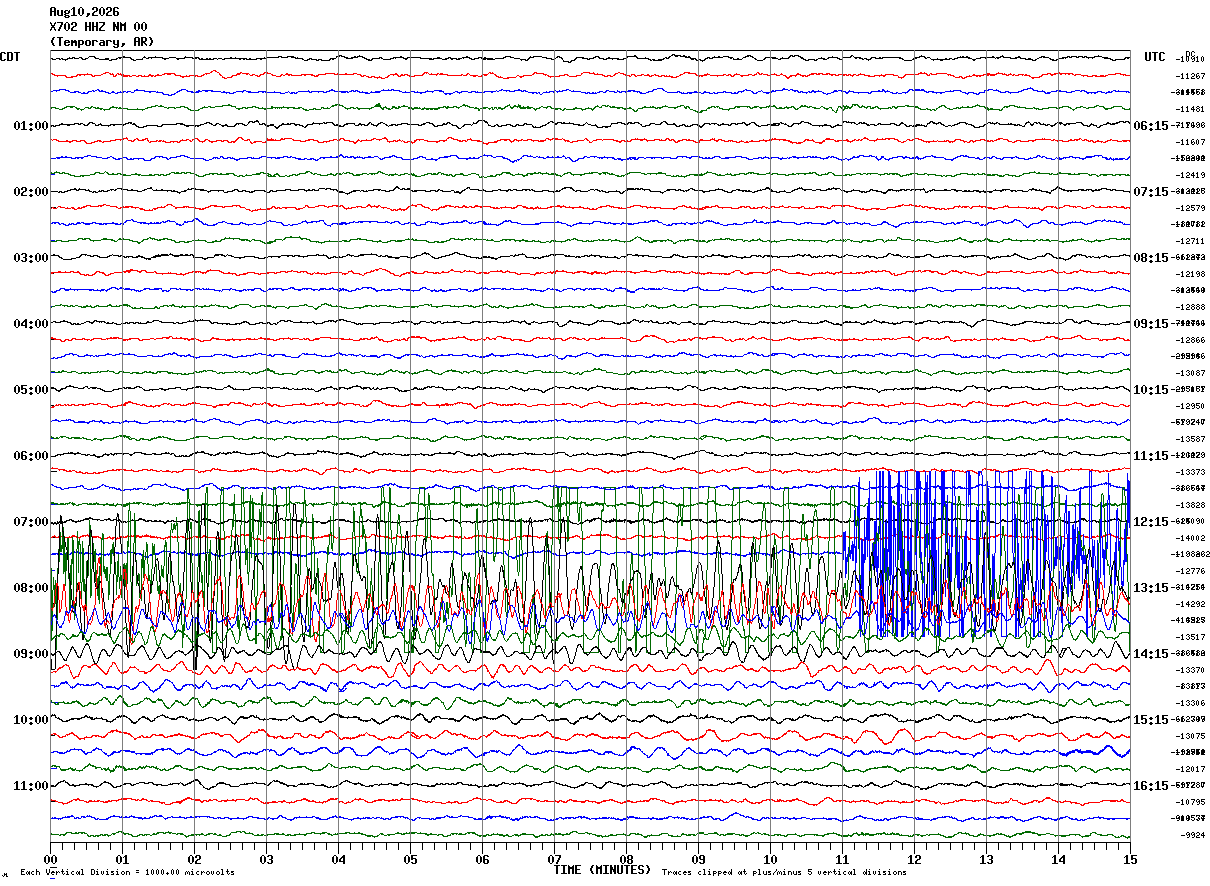Click the (Temporary, AR) location text
The height and width of the screenshot is (886, 1210).
102,42
